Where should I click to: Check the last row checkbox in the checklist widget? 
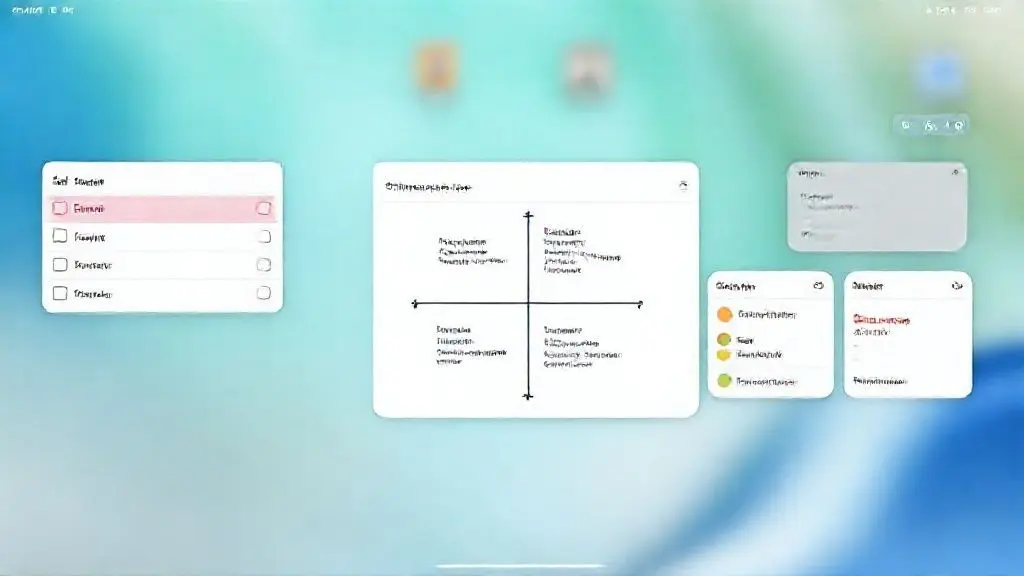tap(60, 294)
